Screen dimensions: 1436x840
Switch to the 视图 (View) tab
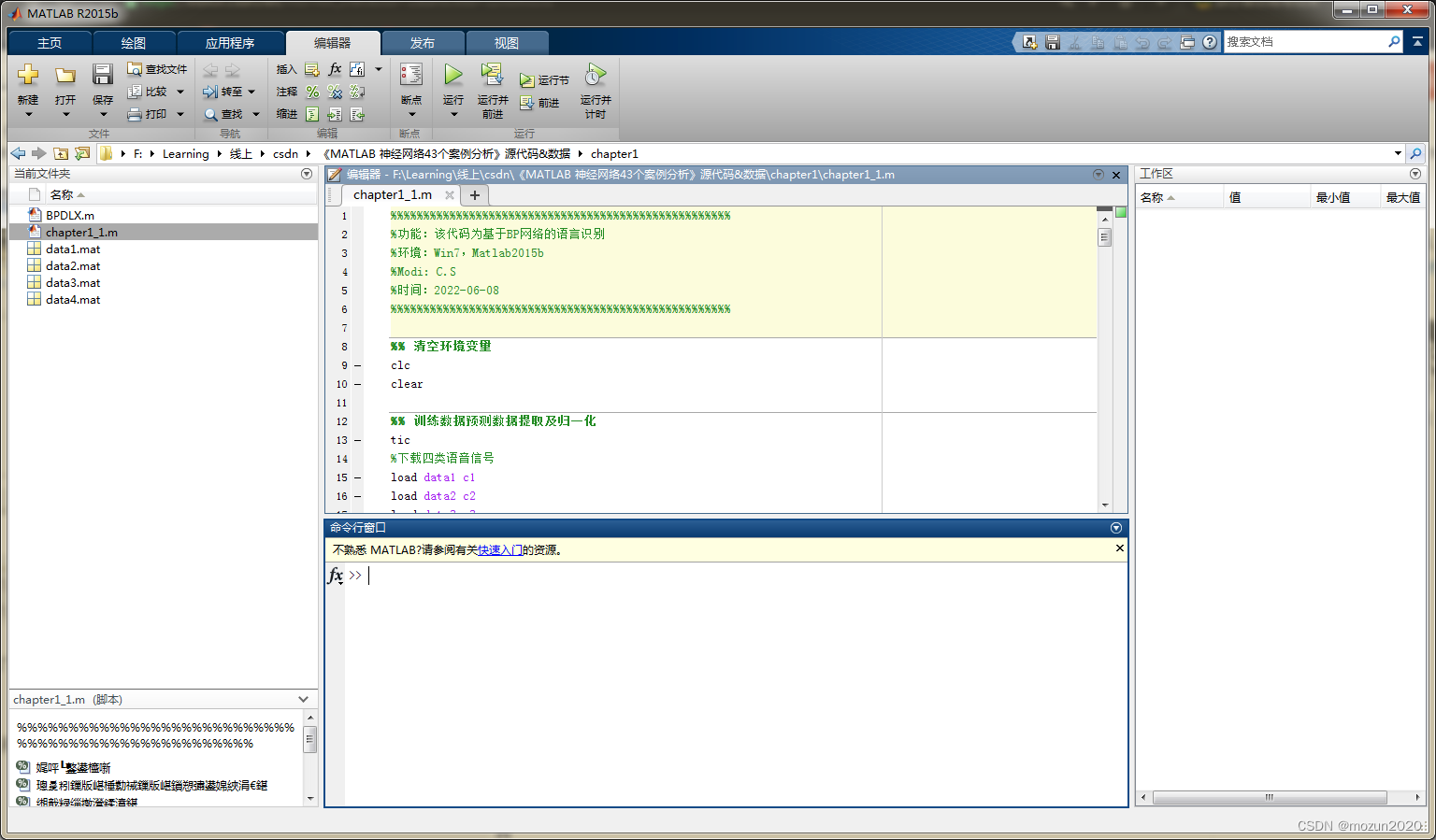[507, 43]
